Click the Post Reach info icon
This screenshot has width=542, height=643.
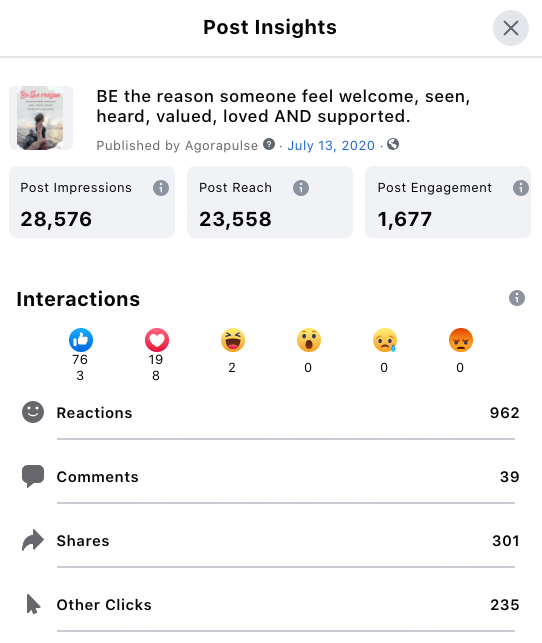coord(301,188)
